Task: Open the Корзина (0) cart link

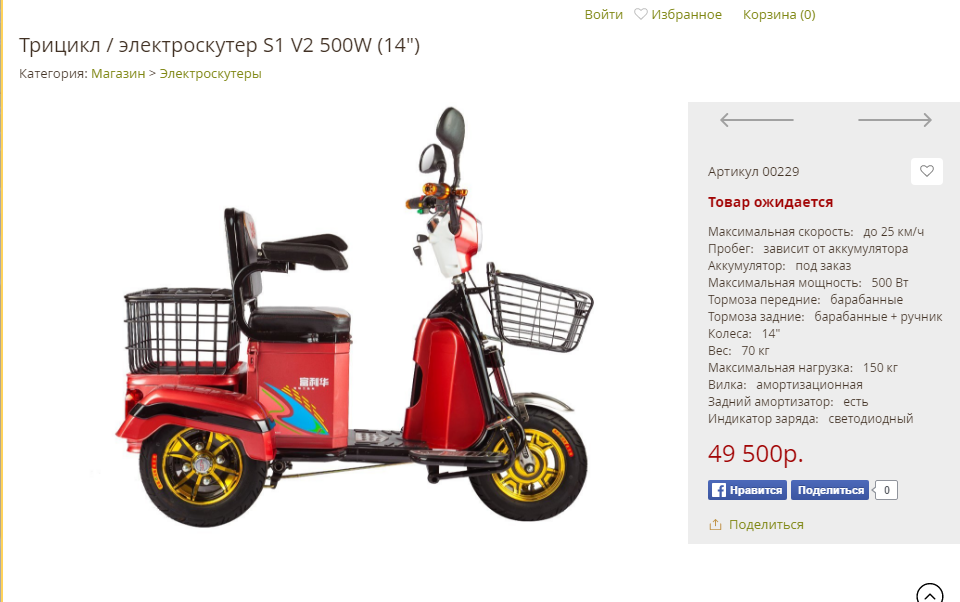Action: tap(779, 14)
